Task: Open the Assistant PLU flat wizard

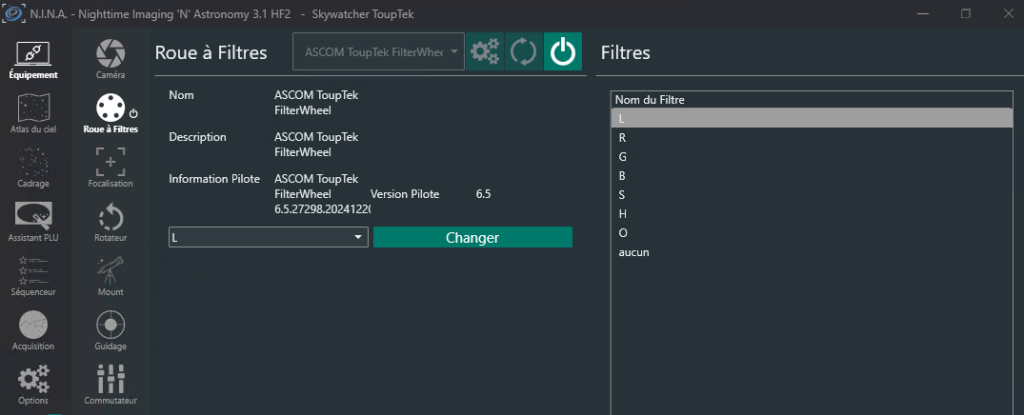Action: click(33, 223)
